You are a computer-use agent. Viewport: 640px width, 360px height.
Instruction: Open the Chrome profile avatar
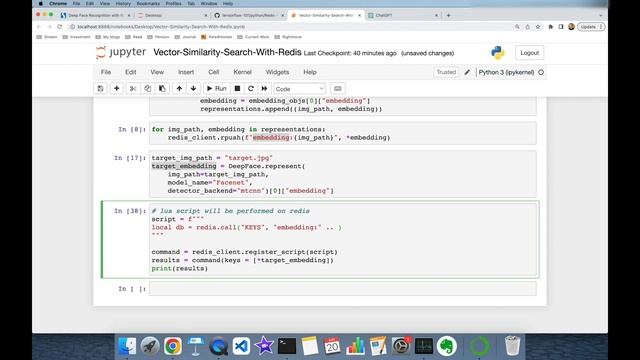[571, 27]
